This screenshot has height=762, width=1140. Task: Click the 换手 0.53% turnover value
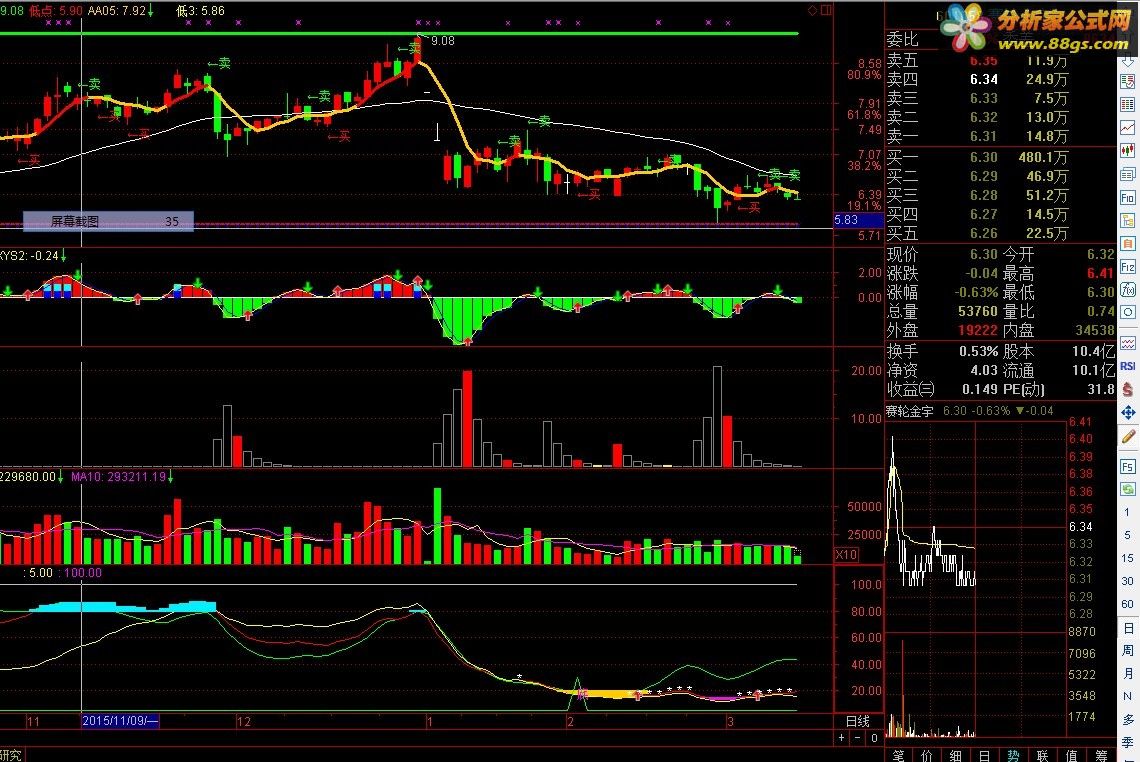pos(979,351)
